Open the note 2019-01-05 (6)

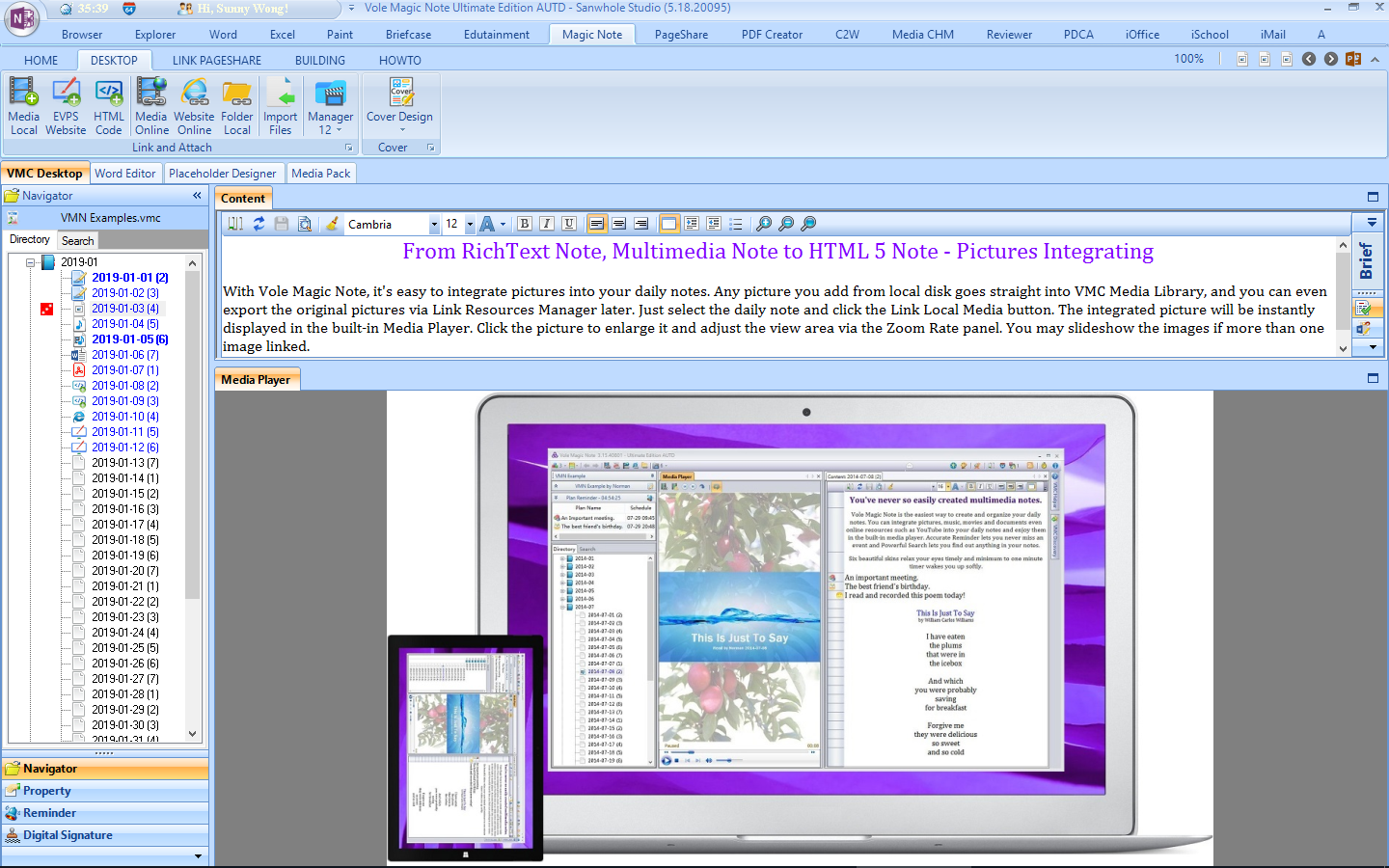pyautogui.click(x=130, y=339)
